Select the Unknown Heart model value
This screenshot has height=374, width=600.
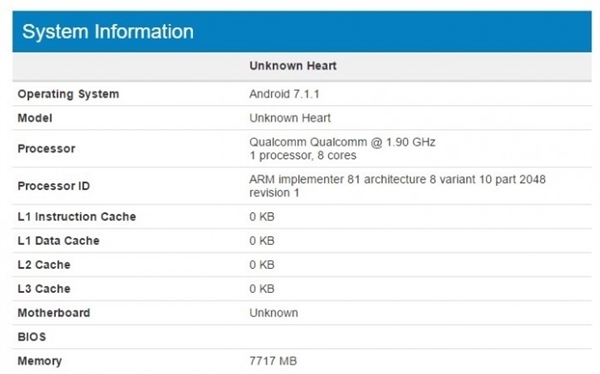pos(290,118)
